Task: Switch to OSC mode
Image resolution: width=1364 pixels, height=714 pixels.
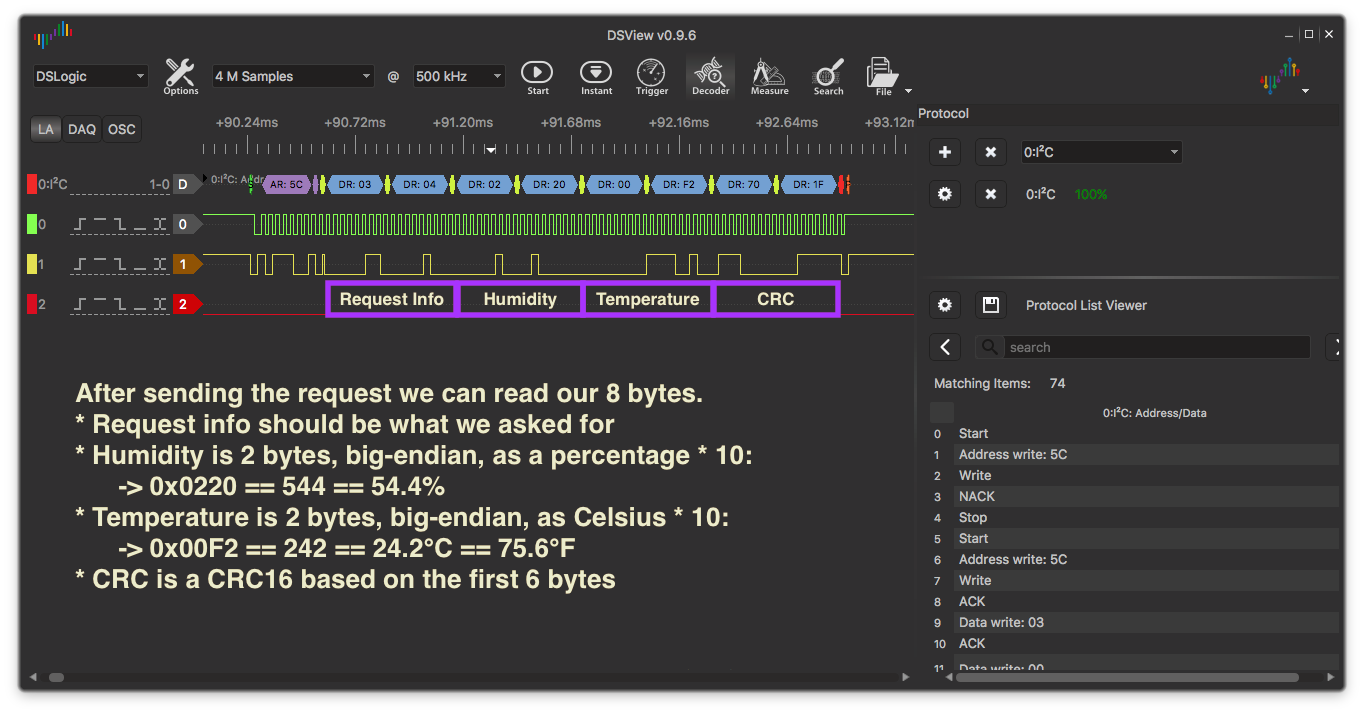Action: pyautogui.click(x=121, y=129)
